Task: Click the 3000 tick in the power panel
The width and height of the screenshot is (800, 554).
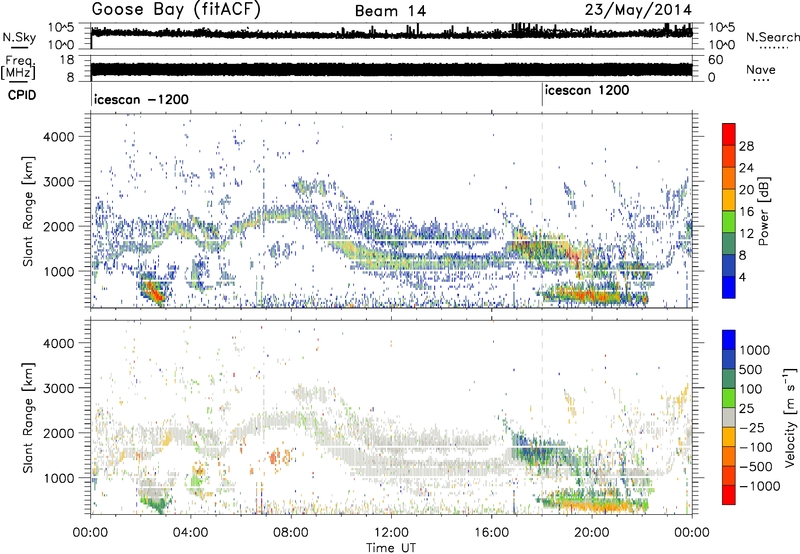Action: click(x=58, y=182)
